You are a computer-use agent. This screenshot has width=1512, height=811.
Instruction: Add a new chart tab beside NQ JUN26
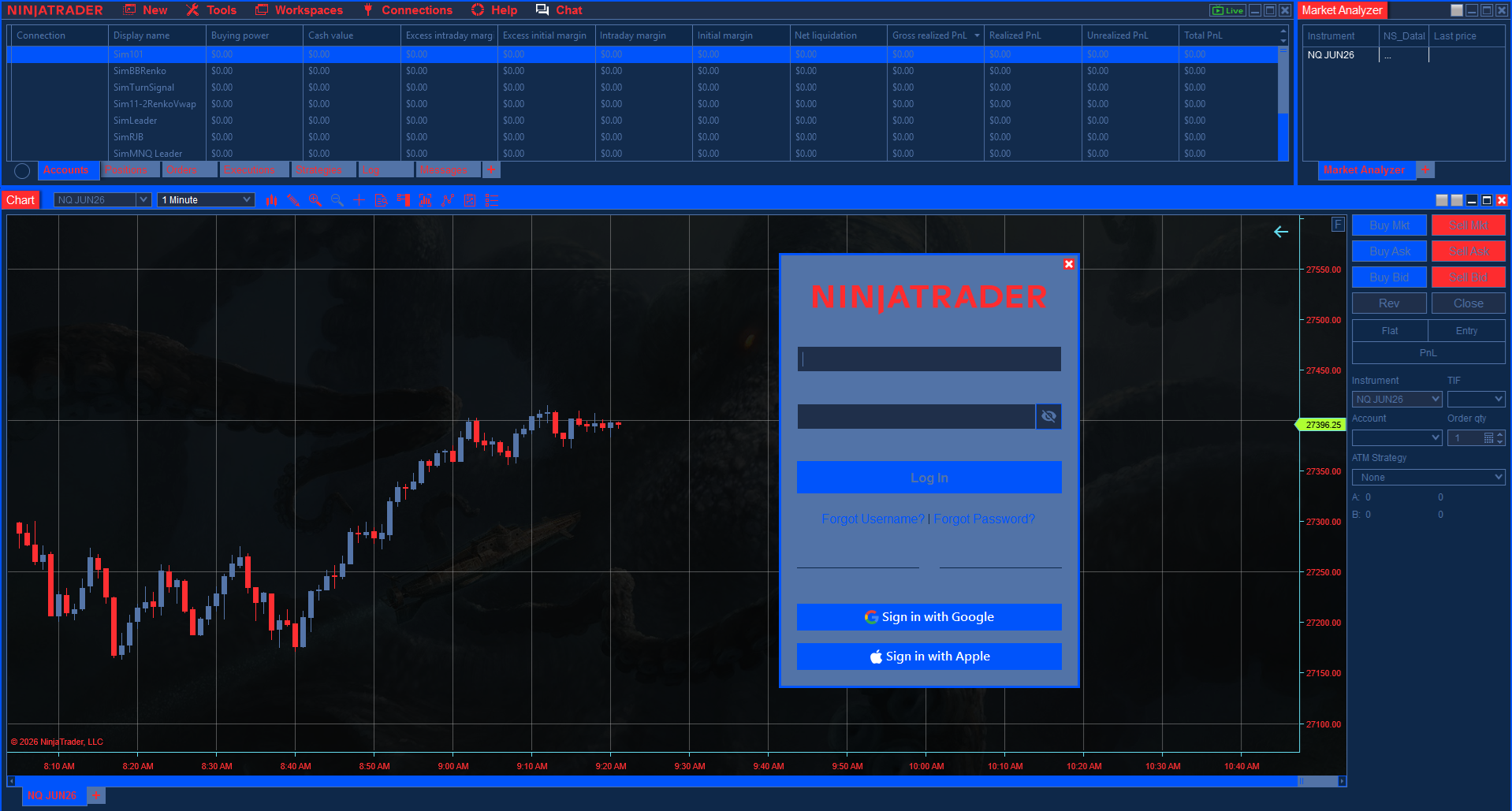point(96,795)
